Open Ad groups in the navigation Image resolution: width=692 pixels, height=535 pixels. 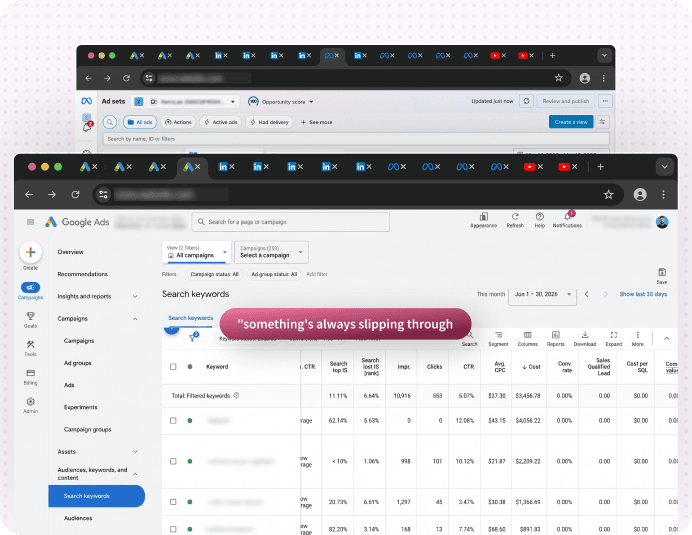[78, 363]
